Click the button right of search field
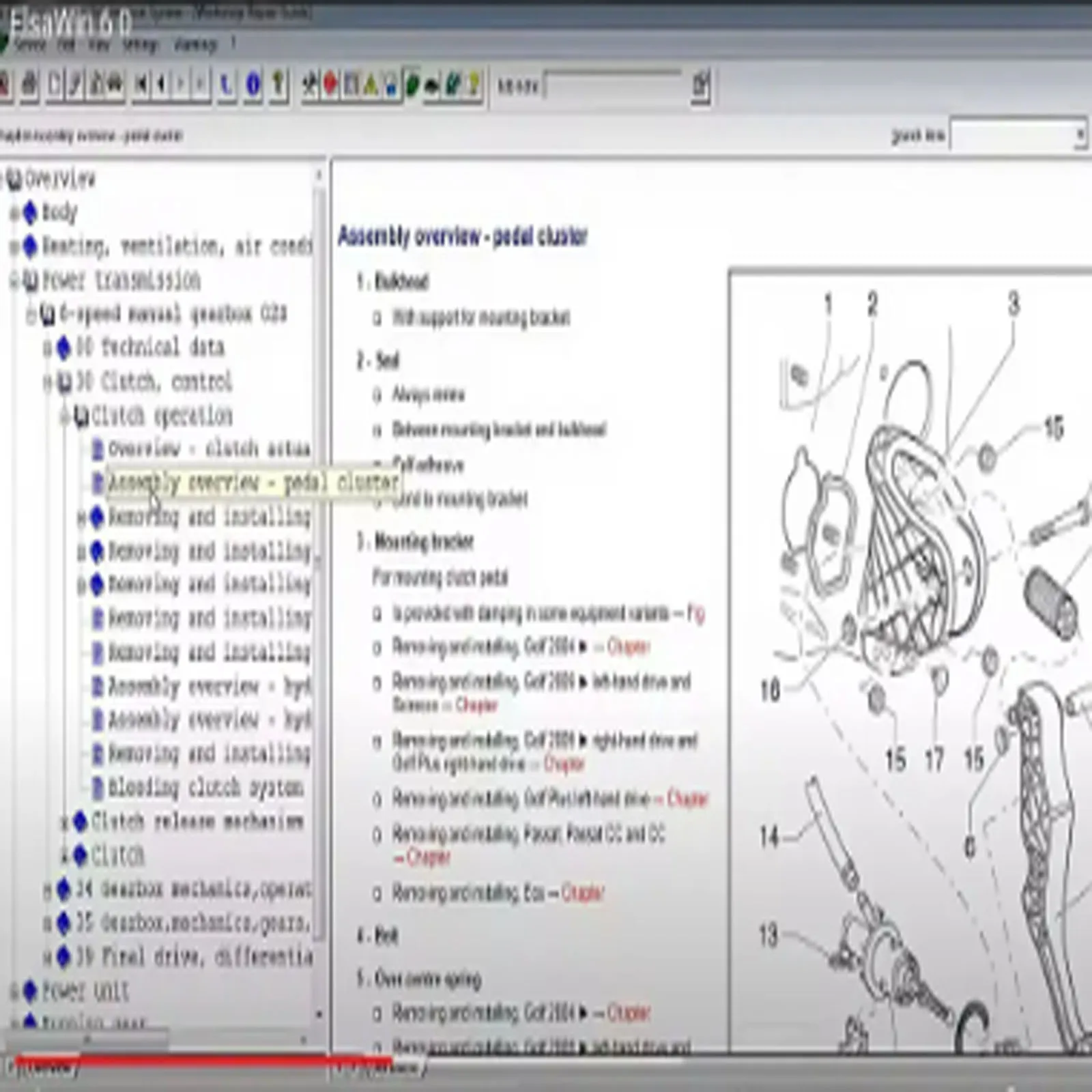The width and height of the screenshot is (1092, 1092). click(x=701, y=86)
